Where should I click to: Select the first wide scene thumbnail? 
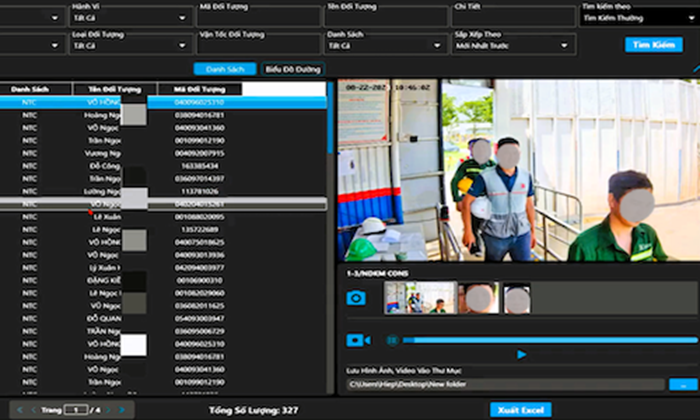click(x=420, y=297)
